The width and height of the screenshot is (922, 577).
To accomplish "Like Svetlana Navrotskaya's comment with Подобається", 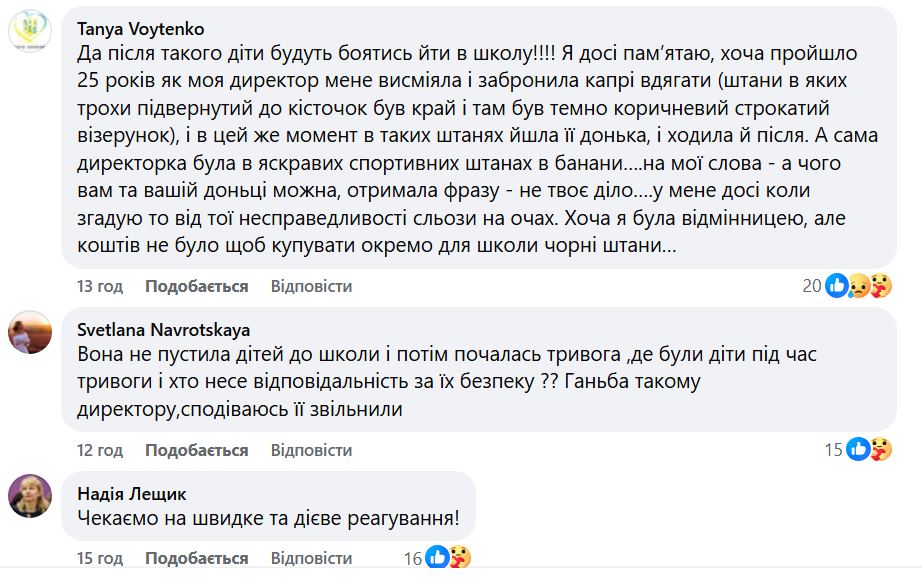I will pyautogui.click(x=196, y=450).
